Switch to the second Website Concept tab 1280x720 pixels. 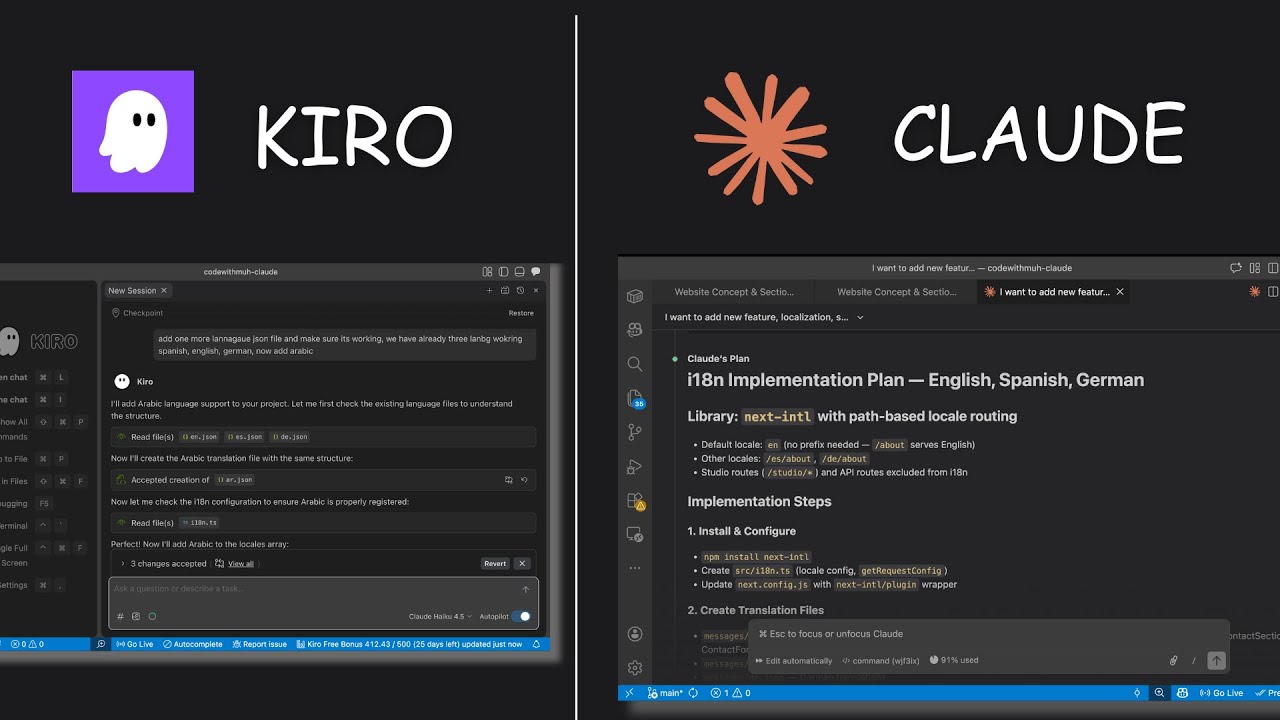(x=897, y=292)
